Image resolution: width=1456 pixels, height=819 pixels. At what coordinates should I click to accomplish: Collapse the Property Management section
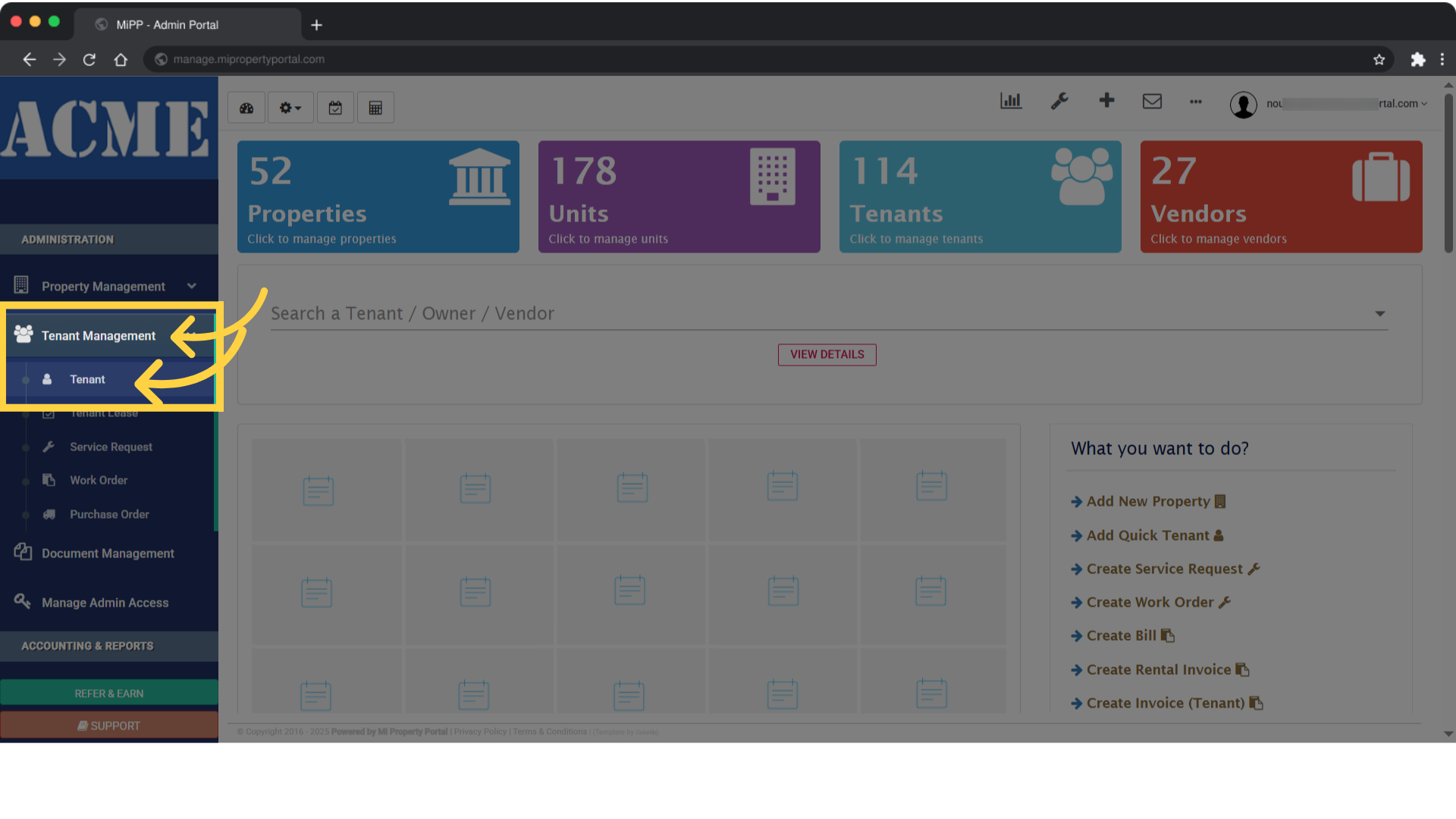click(191, 286)
